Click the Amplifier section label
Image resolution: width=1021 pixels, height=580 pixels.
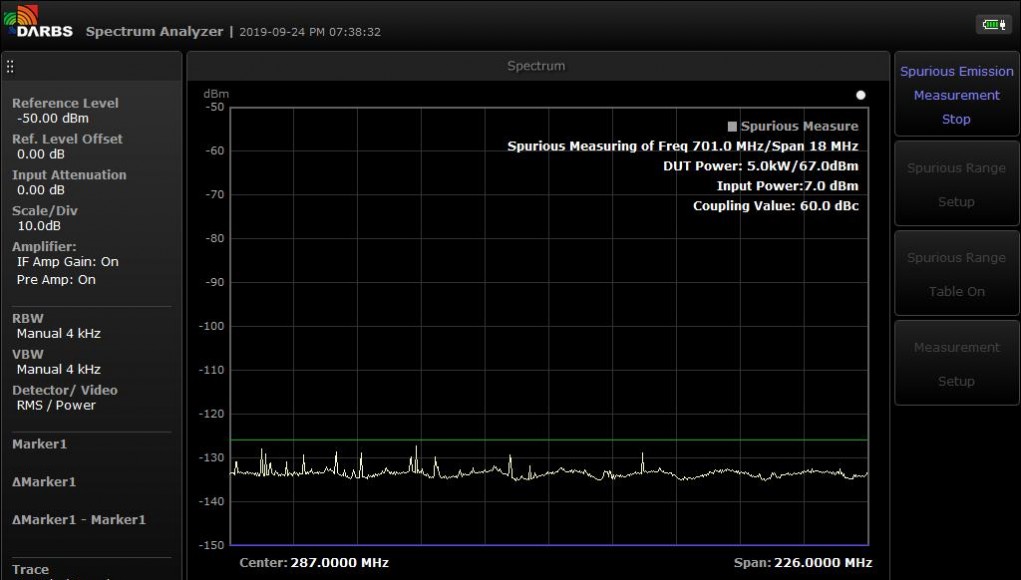tap(44, 247)
